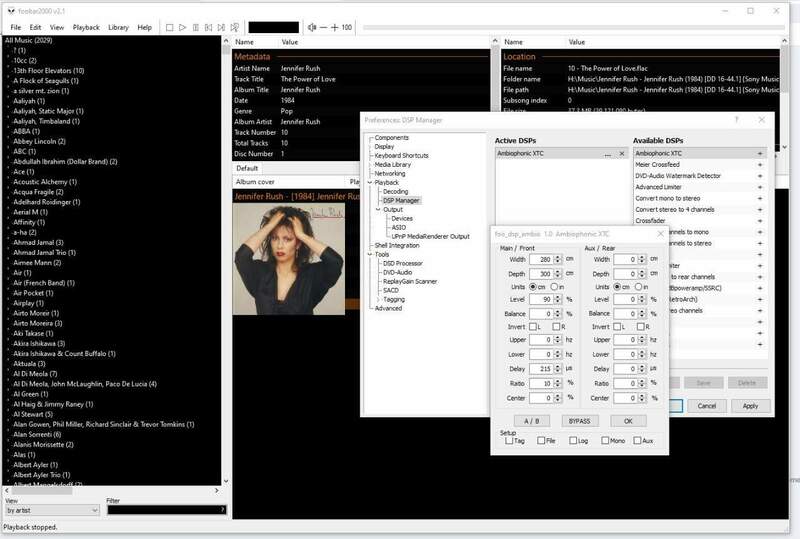
Task: Check the Mono setup checkbox
Action: tap(604, 440)
